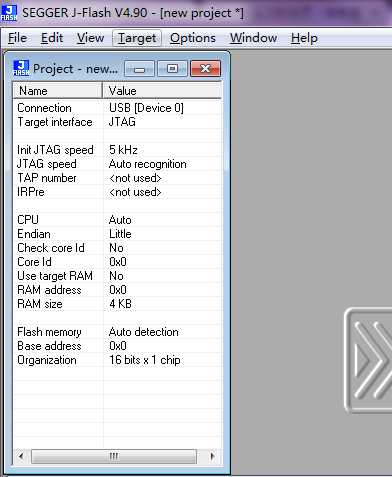Image resolution: width=392 pixels, height=477 pixels.
Task: Select the Base address row name
Action: point(49,346)
